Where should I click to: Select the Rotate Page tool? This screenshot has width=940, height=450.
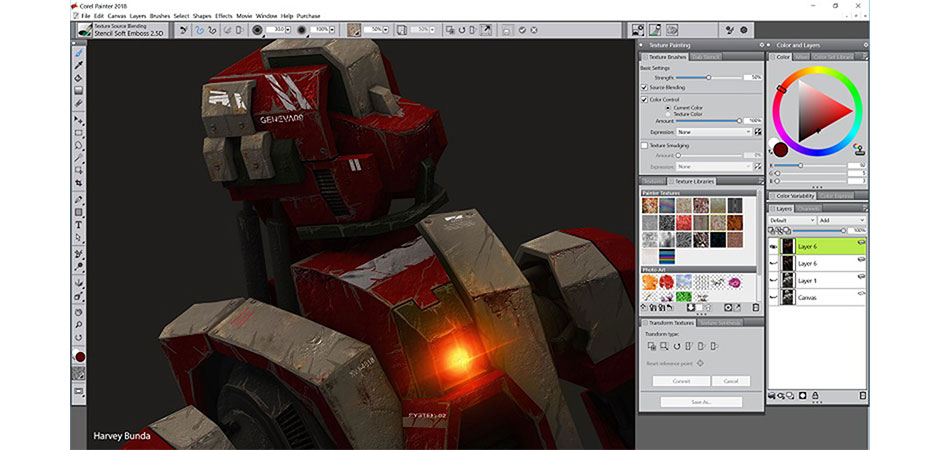79,337
